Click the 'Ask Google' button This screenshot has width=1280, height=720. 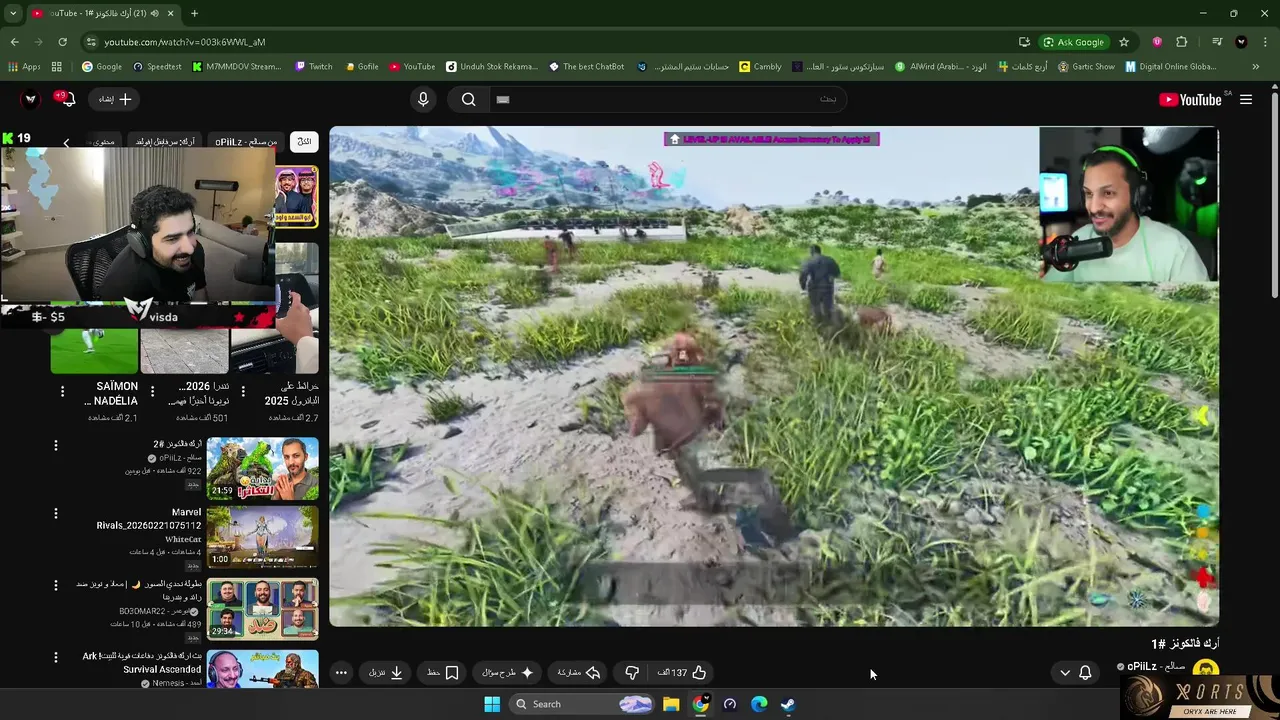click(x=1075, y=42)
